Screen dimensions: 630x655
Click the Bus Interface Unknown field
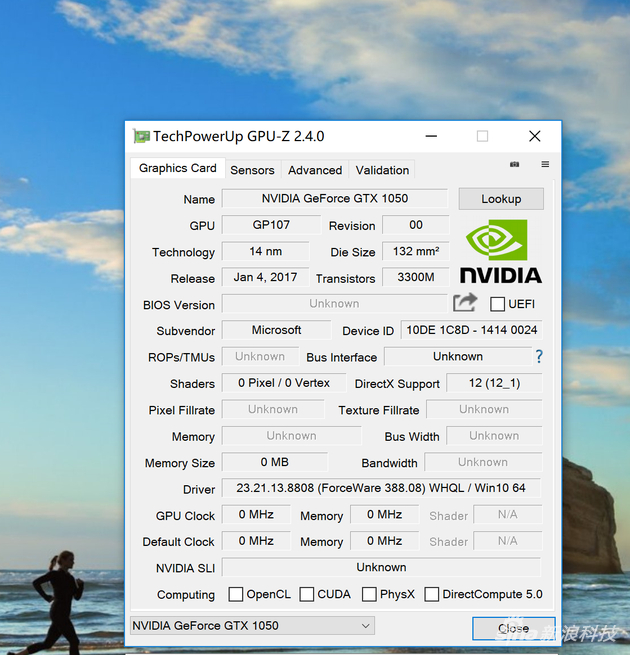458,356
